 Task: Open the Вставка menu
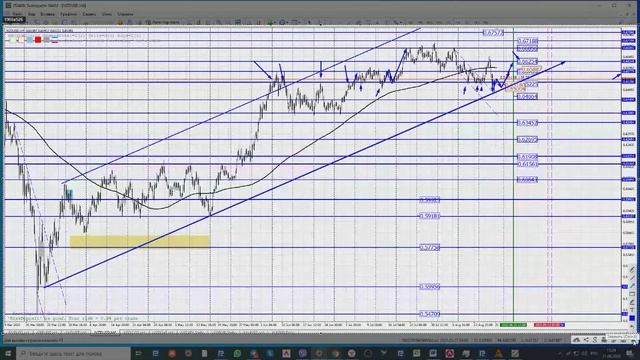point(47,14)
